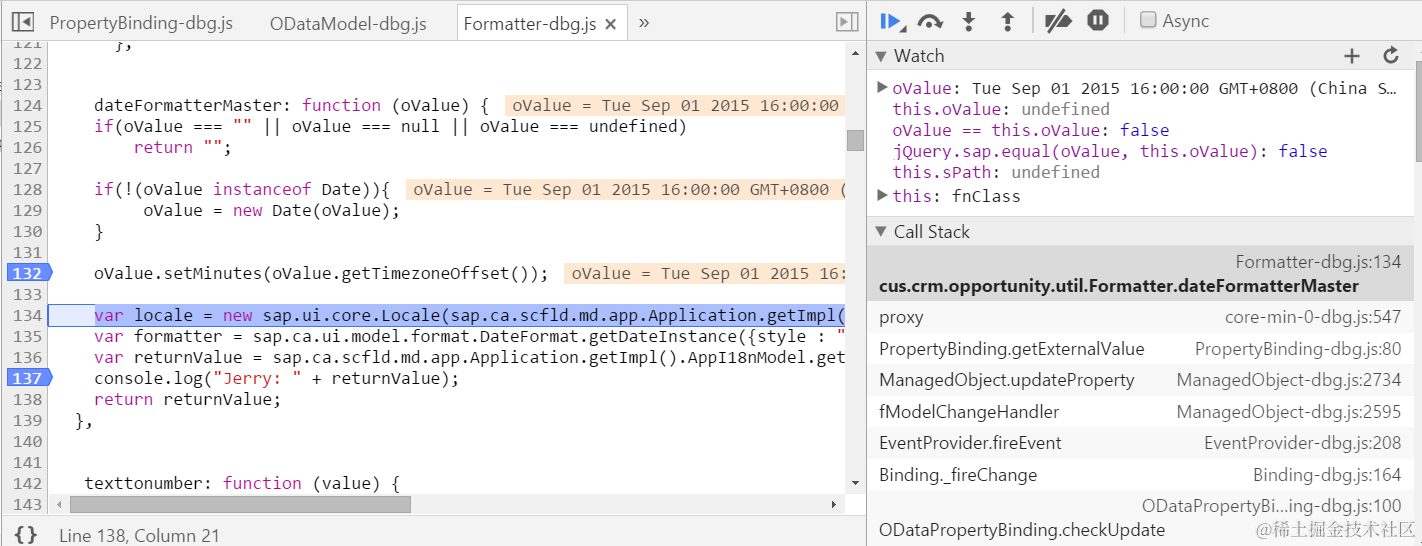
Task: Step over next function call
Action: click(931, 21)
